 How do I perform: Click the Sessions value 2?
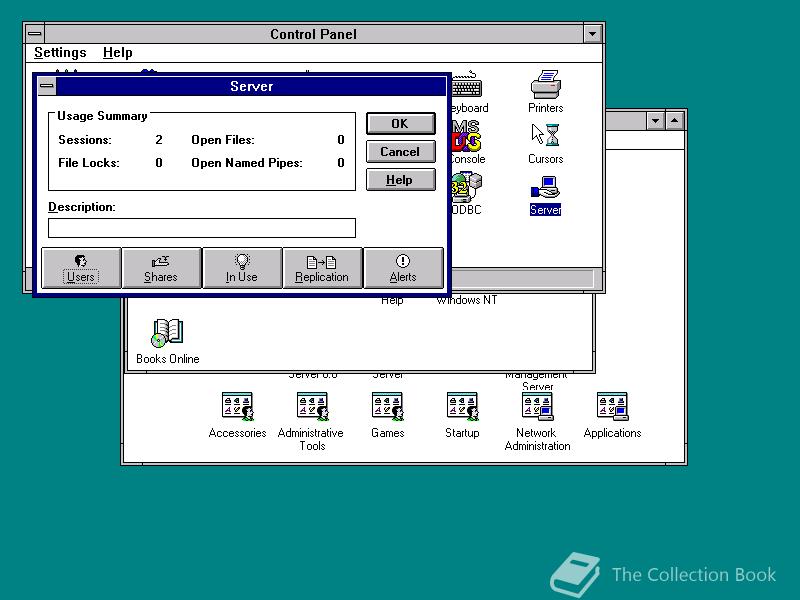159,140
